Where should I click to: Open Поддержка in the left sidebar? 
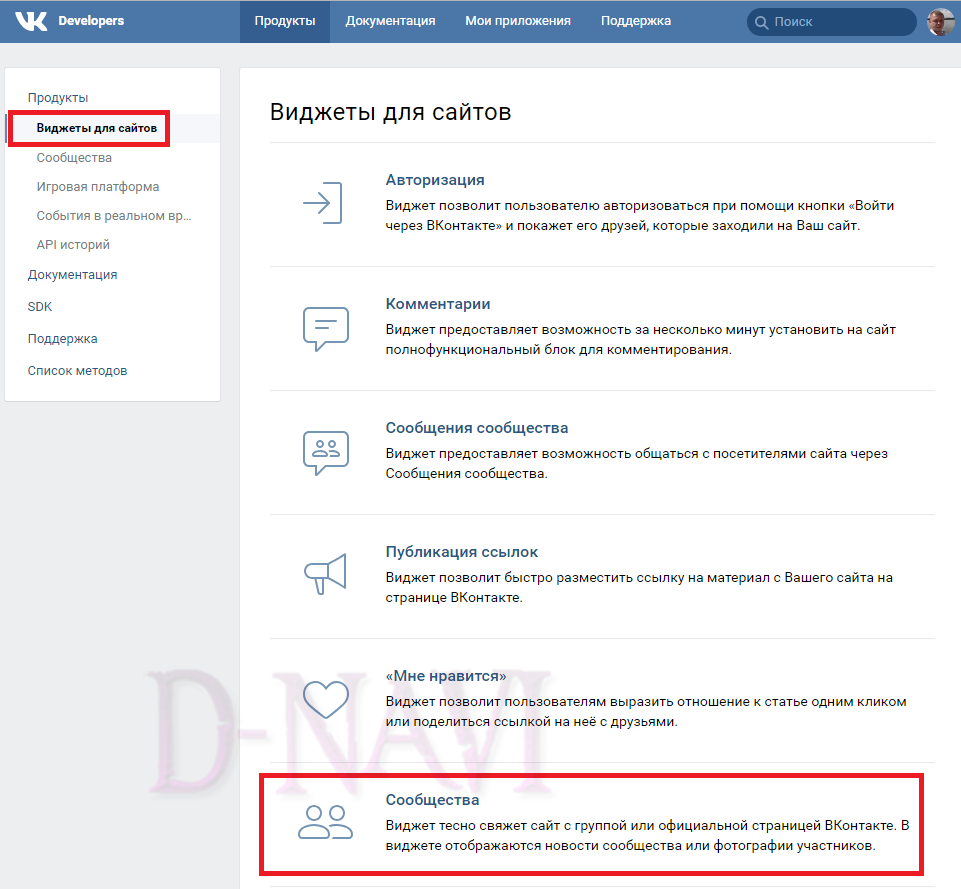click(x=63, y=339)
